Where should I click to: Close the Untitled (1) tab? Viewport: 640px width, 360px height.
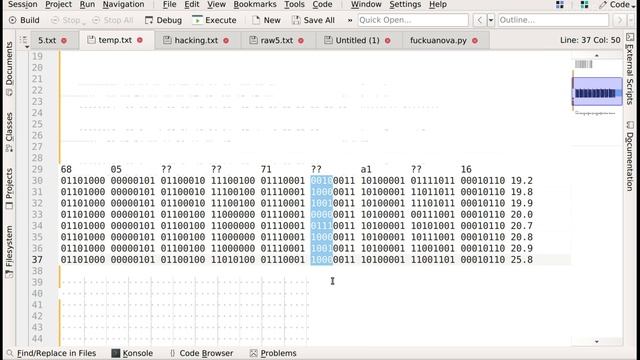[x=388, y=40]
